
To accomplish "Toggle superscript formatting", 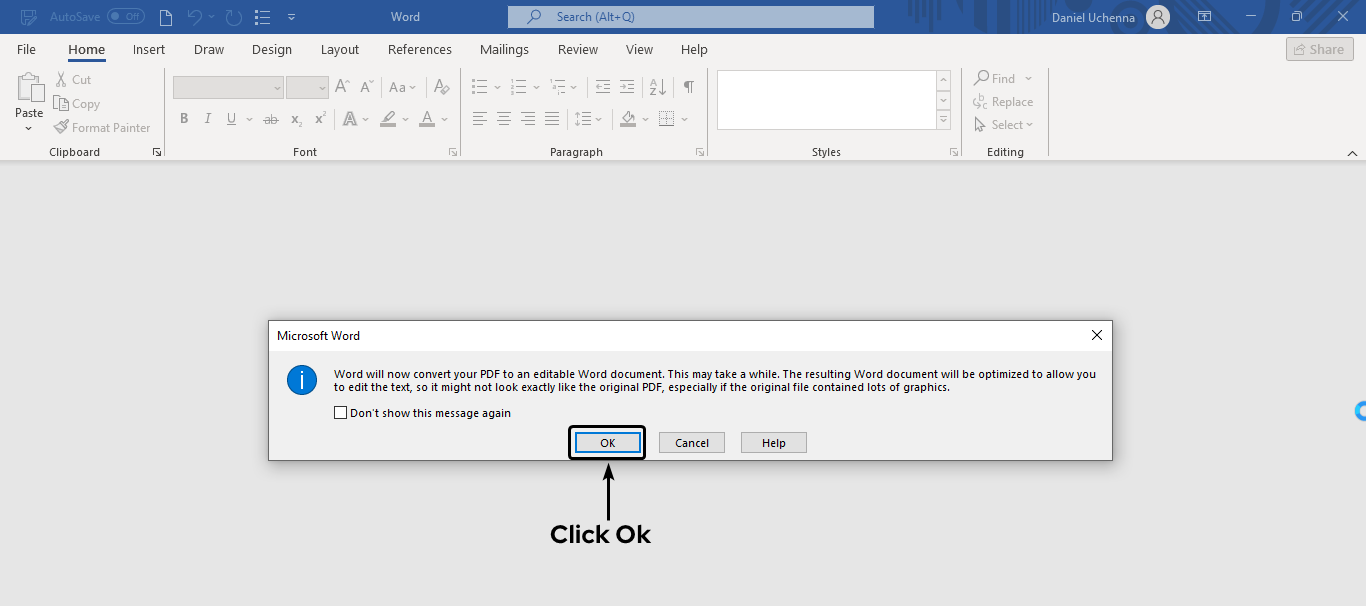I will 318,118.
